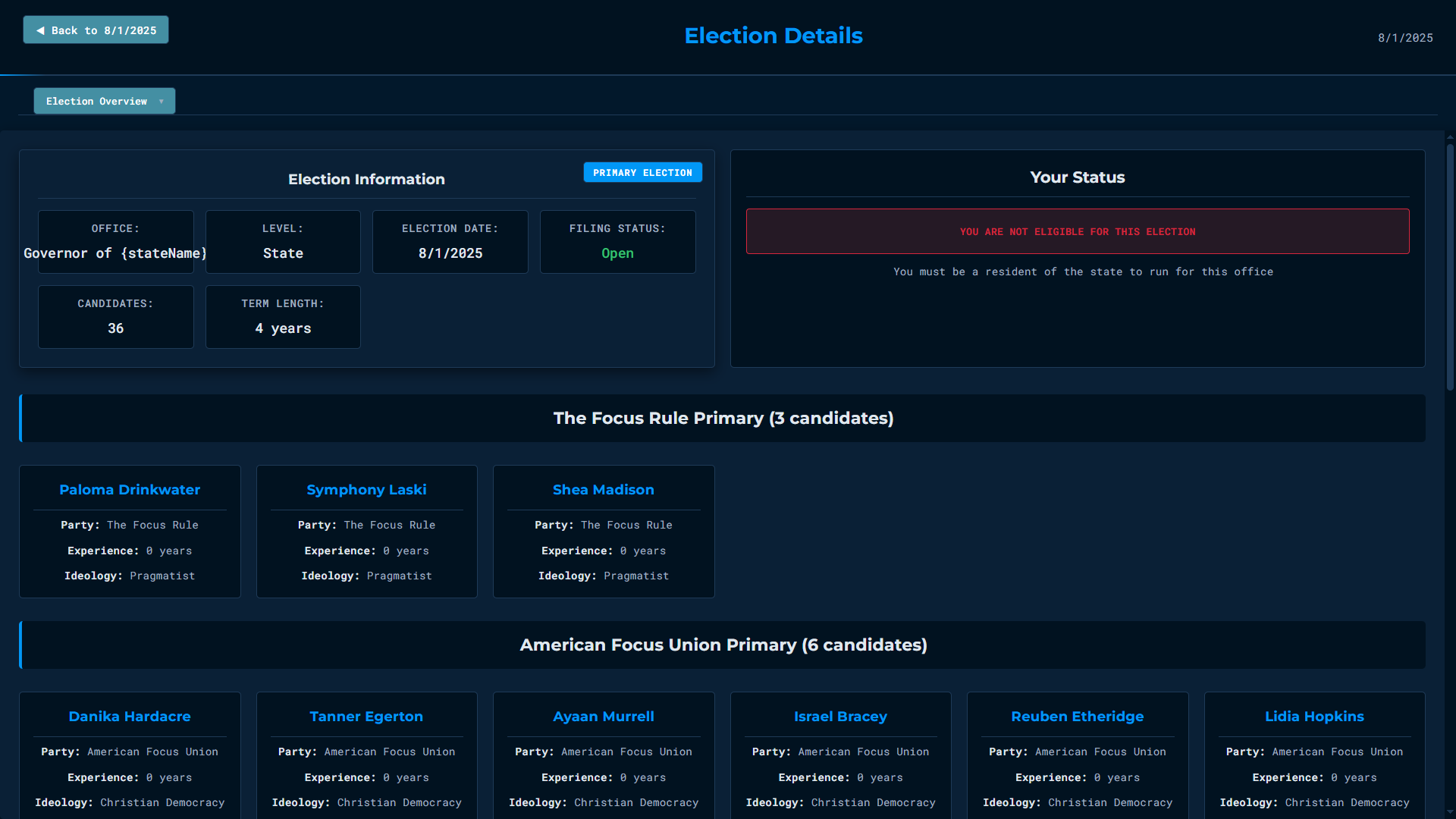Click the not eligible warning banner

[x=1077, y=231]
